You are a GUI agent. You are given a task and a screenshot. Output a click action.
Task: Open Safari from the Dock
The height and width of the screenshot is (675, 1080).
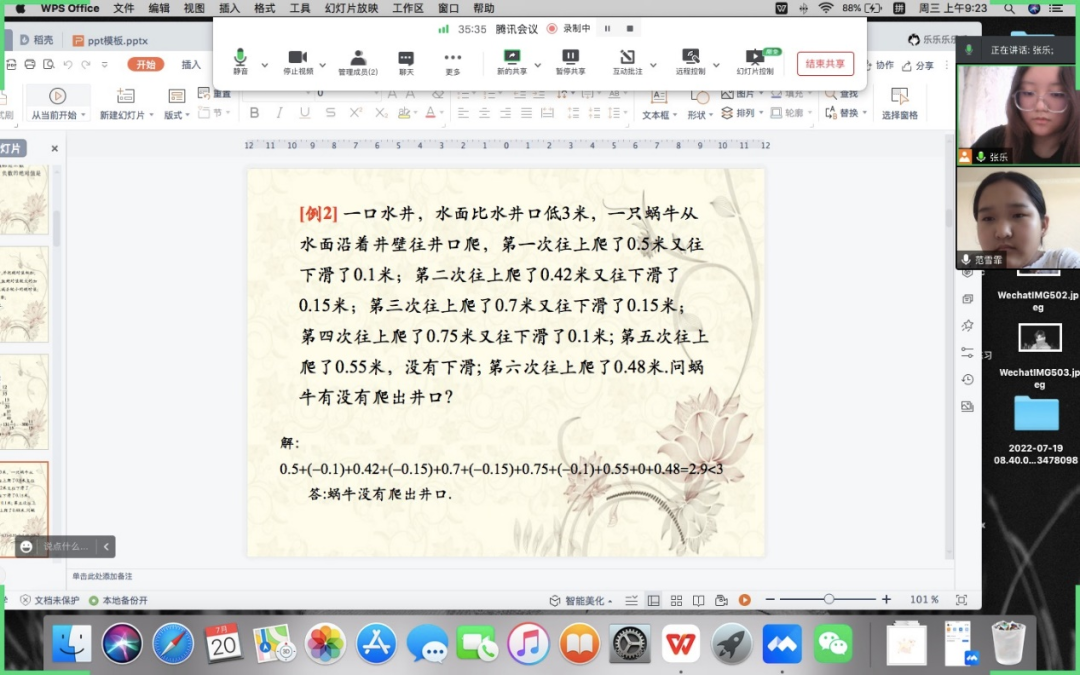[173, 644]
